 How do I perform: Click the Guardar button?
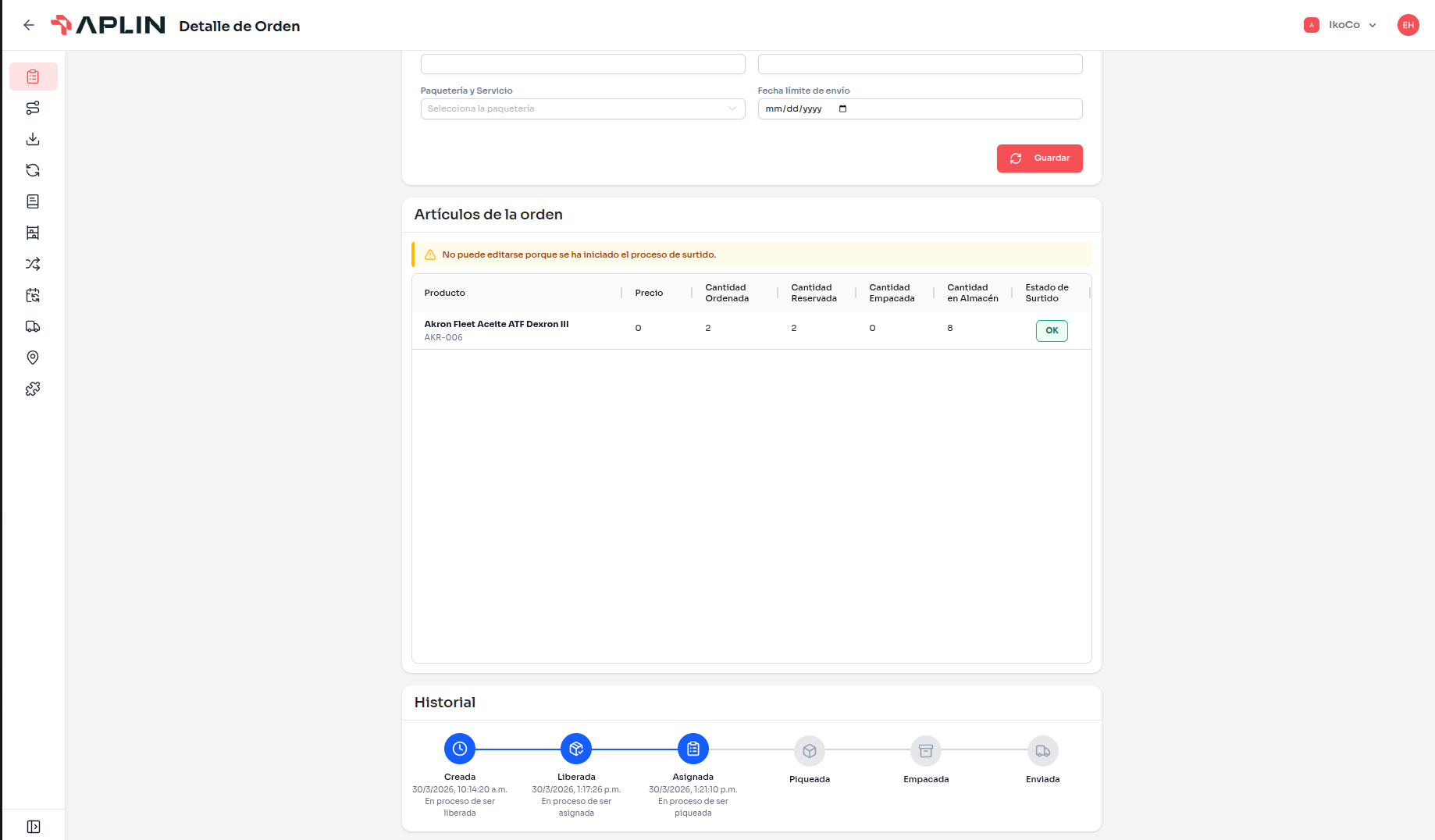click(1039, 158)
